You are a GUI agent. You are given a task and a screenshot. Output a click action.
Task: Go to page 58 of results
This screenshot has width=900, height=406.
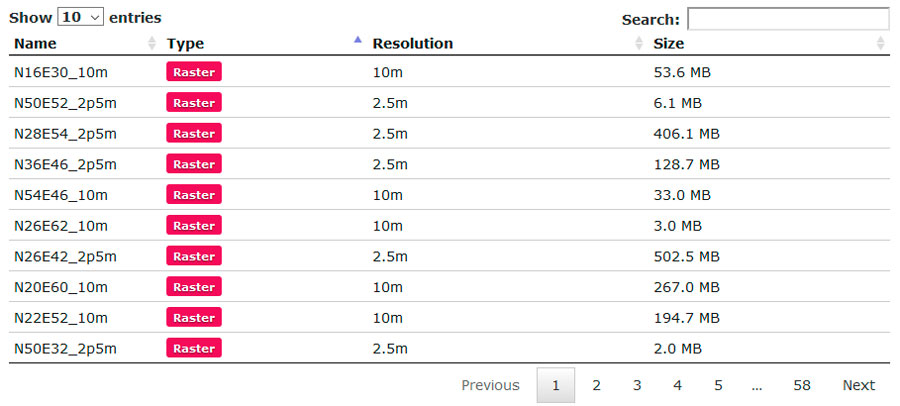[x=801, y=385]
